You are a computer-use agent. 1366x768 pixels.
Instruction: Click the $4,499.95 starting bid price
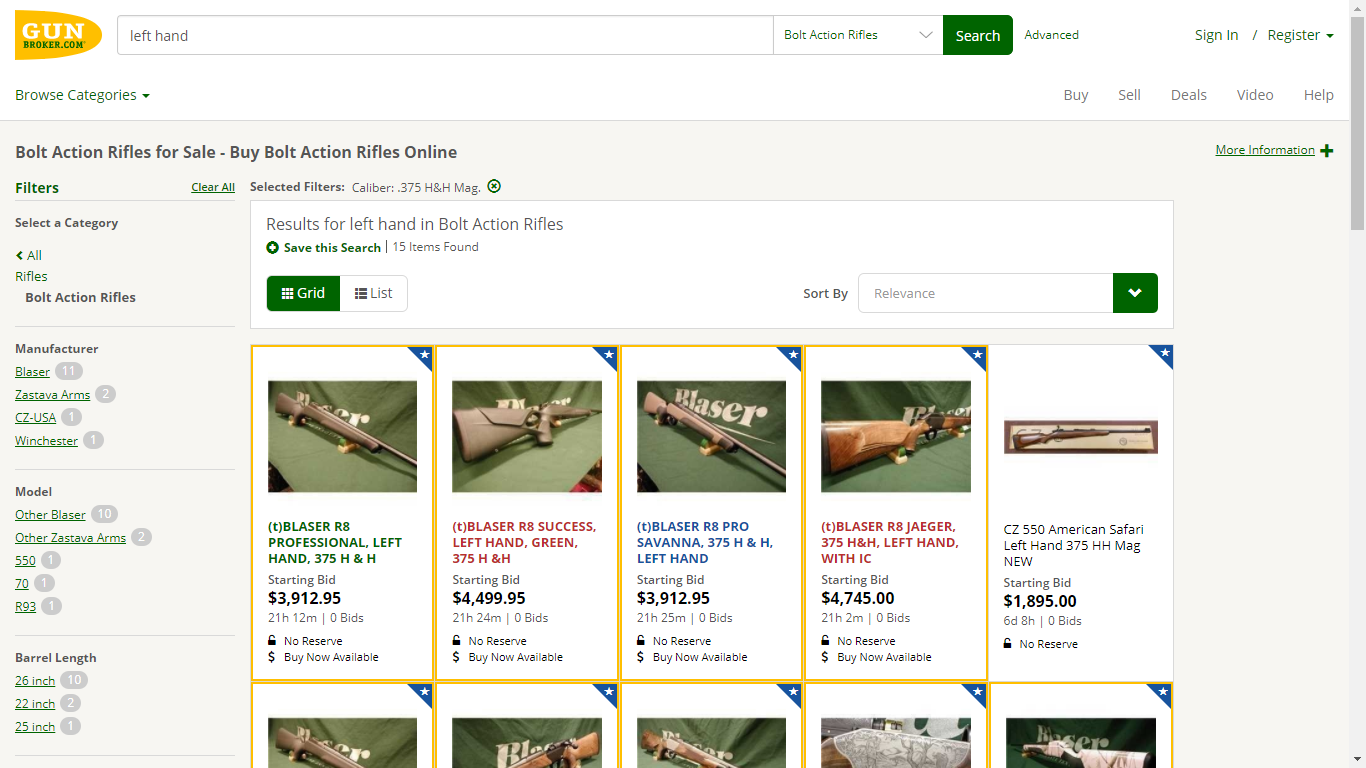(489, 598)
